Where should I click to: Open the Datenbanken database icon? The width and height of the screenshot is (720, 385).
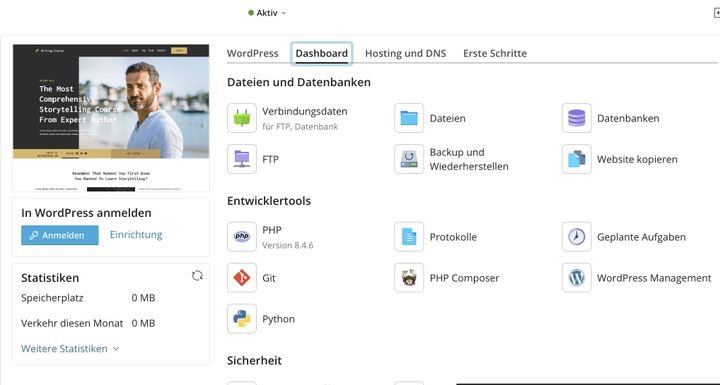[576, 118]
